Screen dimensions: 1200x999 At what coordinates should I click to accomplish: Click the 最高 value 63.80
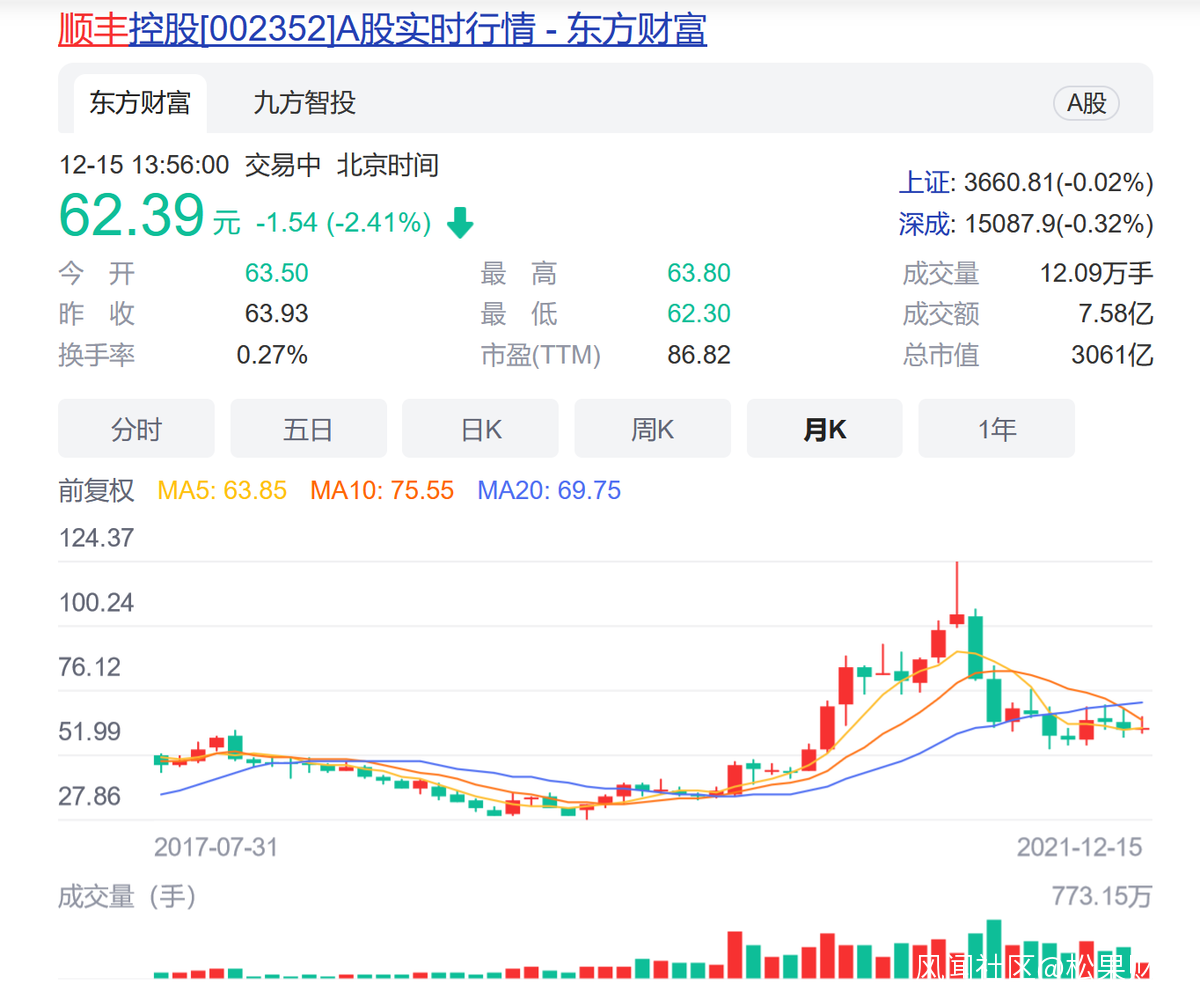pyautogui.click(x=699, y=273)
